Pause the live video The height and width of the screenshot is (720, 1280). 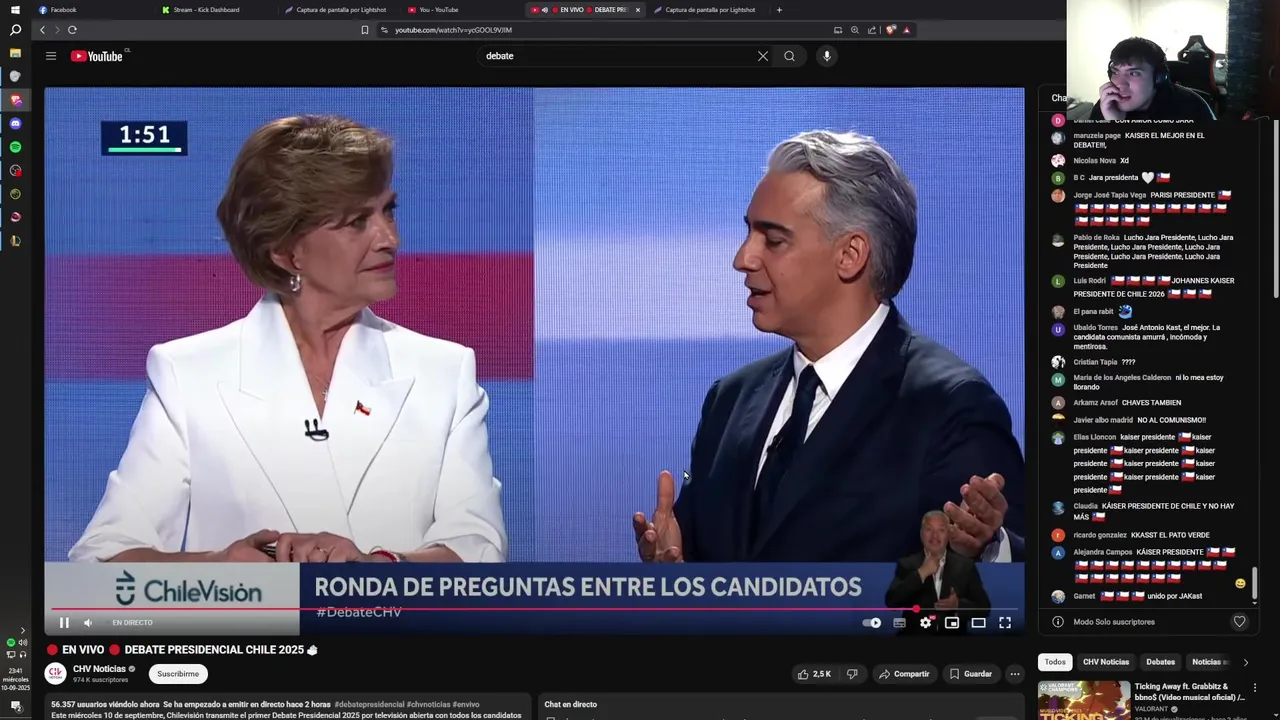coord(64,623)
